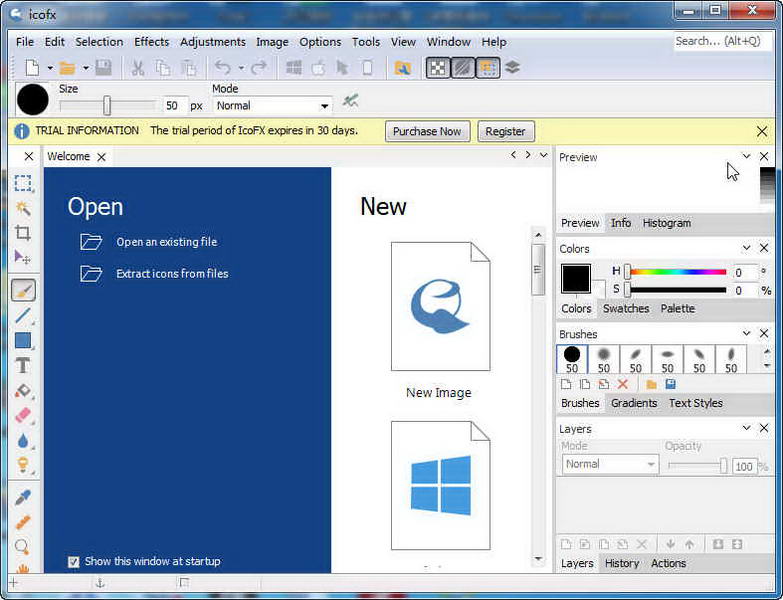Screen dimensions: 783x600
Task: Expand the Colors panel options chevron
Action: click(x=746, y=248)
